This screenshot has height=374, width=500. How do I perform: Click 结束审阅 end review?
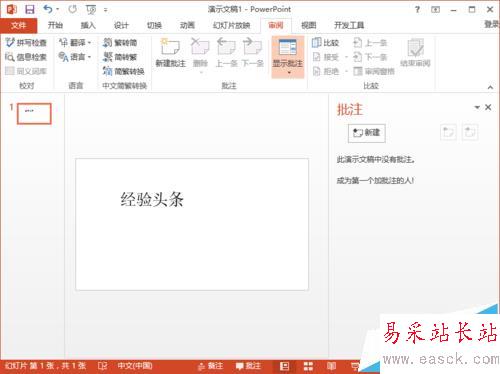(x=415, y=53)
